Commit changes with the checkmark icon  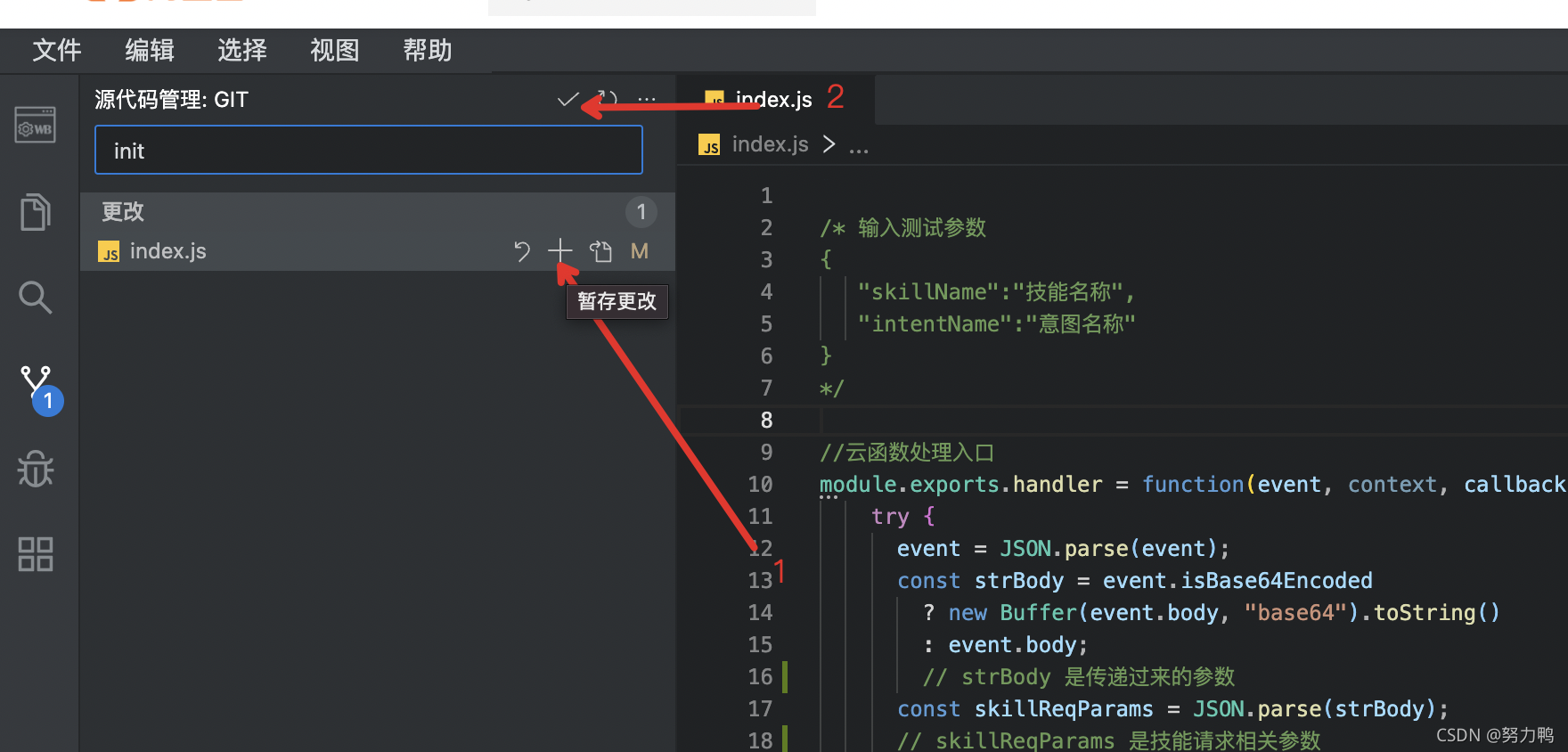[x=568, y=100]
